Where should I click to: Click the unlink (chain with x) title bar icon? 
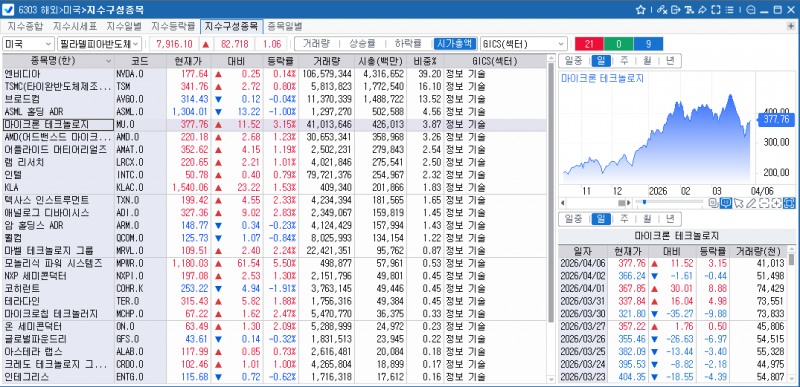coord(662,10)
